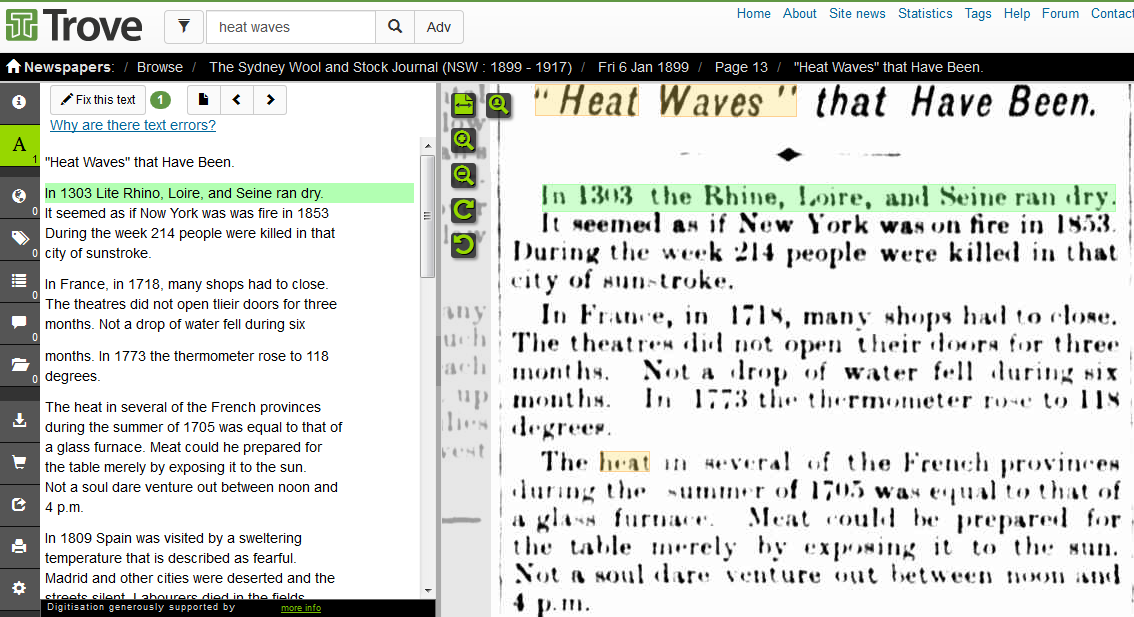Open the article details info icon
Image resolution: width=1134 pixels, height=617 pixels.
[x=19, y=102]
